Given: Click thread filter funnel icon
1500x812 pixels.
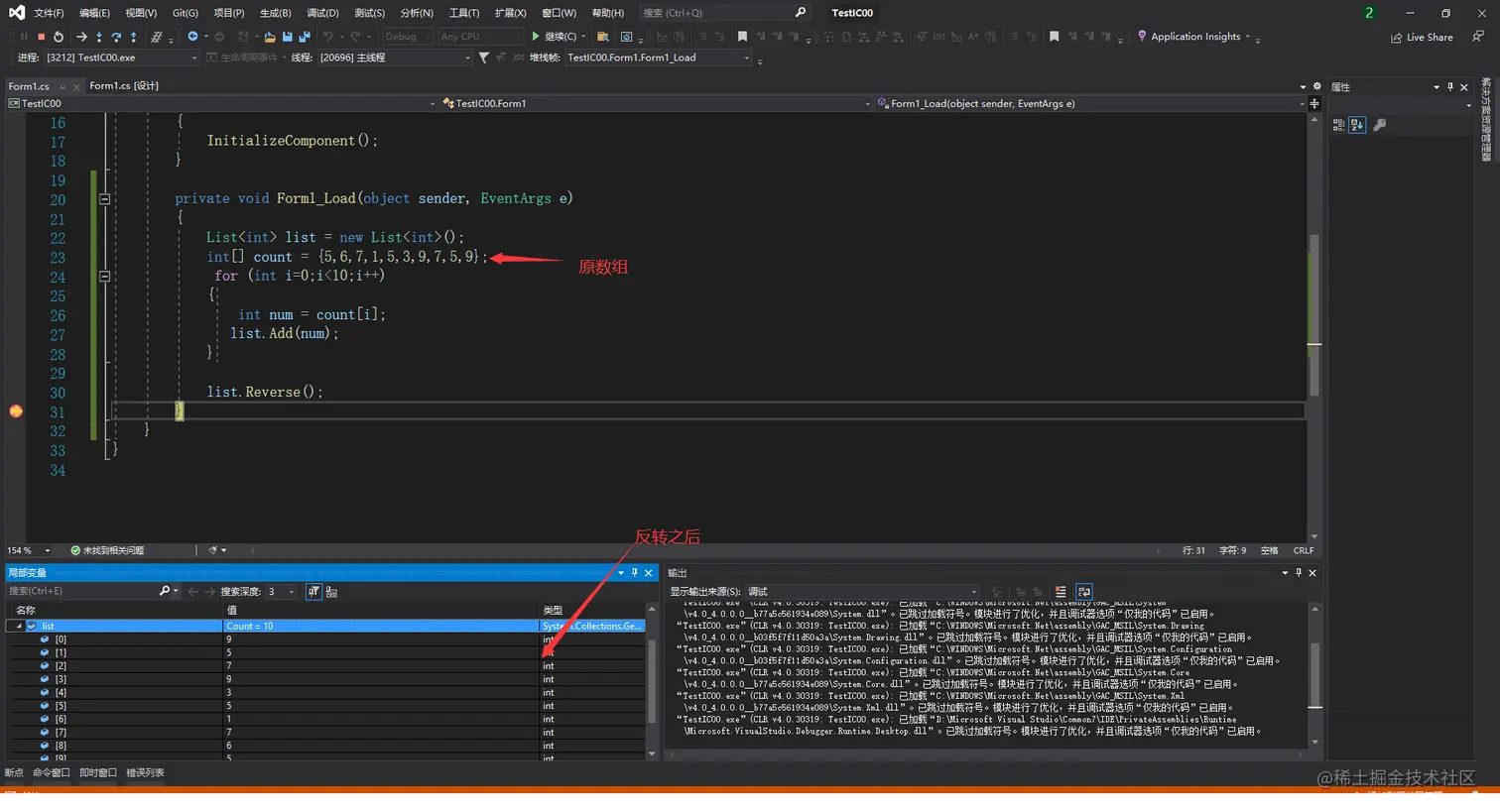Looking at the screenshot, I should (x=484, y=58).
